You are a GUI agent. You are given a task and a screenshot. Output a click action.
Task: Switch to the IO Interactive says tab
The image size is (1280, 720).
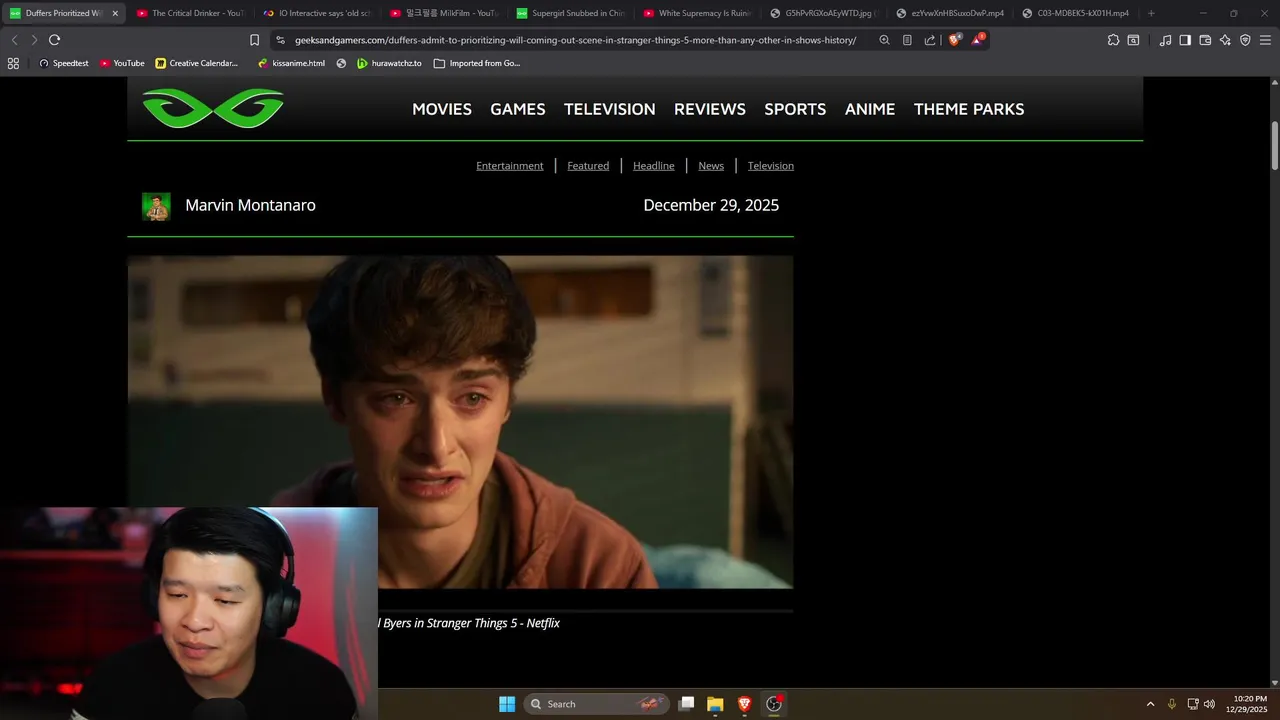pyautogui.click(x=317, y=13)
